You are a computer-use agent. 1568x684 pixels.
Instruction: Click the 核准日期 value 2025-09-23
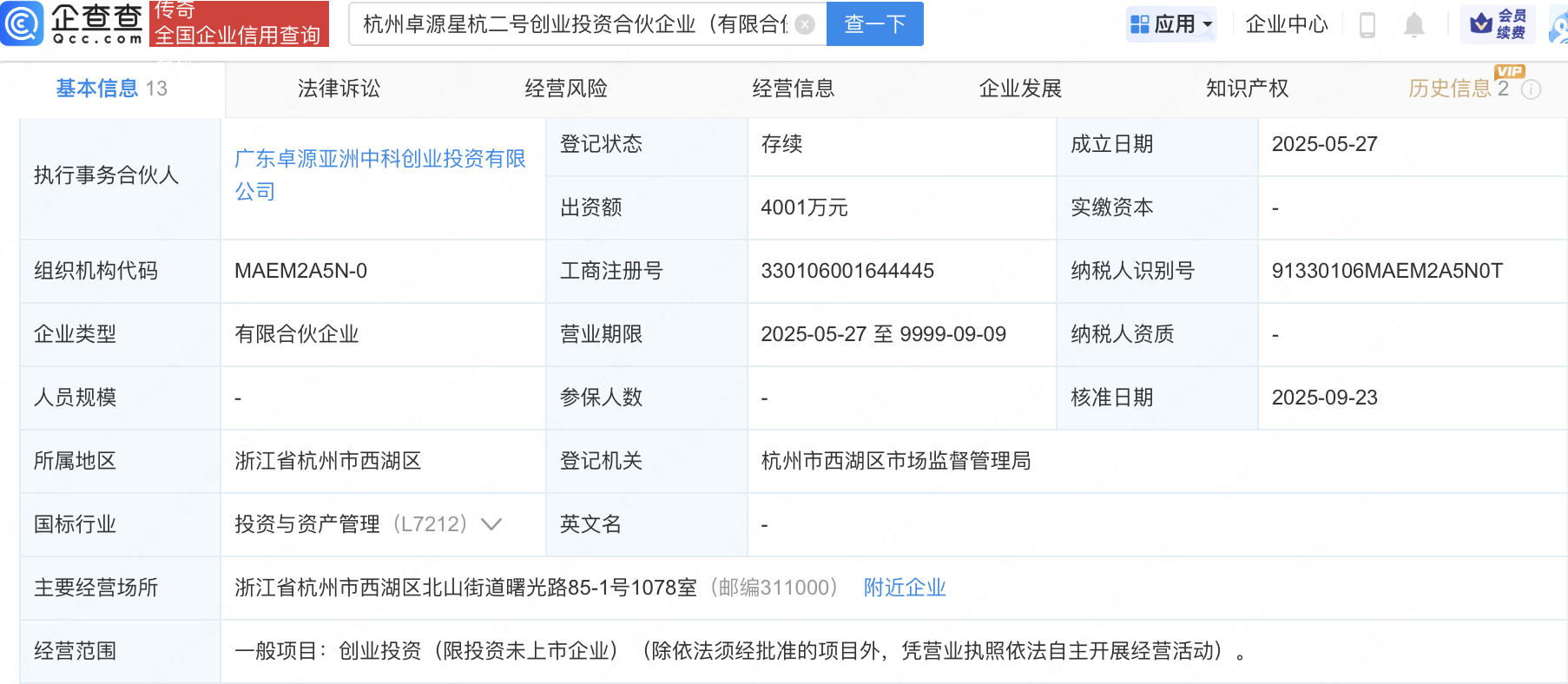pos(1325,398)
